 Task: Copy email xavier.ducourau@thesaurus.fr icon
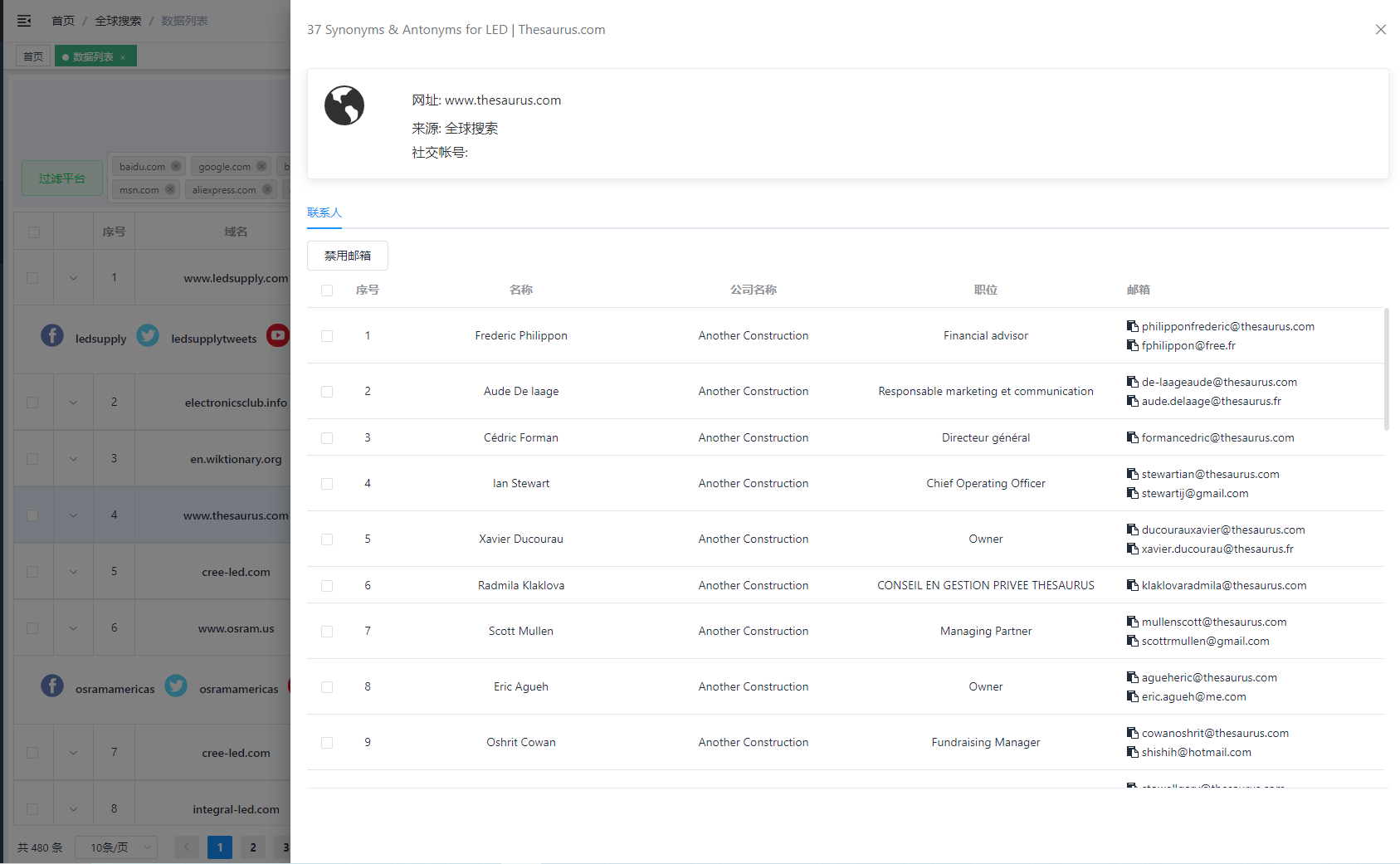click(x=1133, y=549)
